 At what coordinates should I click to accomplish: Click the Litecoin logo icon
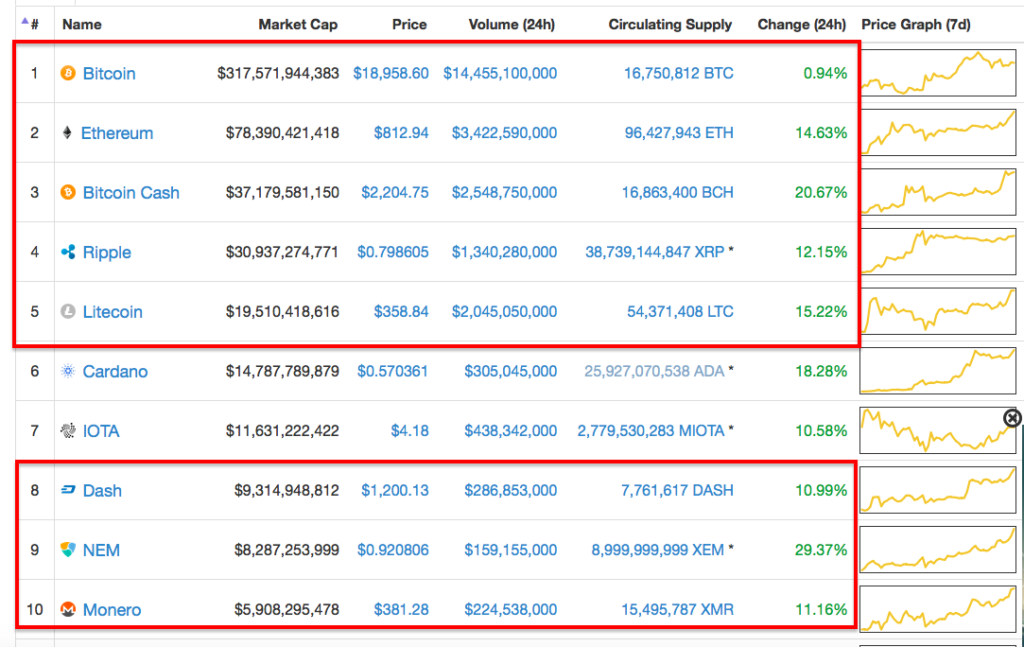tap(68, 311)
